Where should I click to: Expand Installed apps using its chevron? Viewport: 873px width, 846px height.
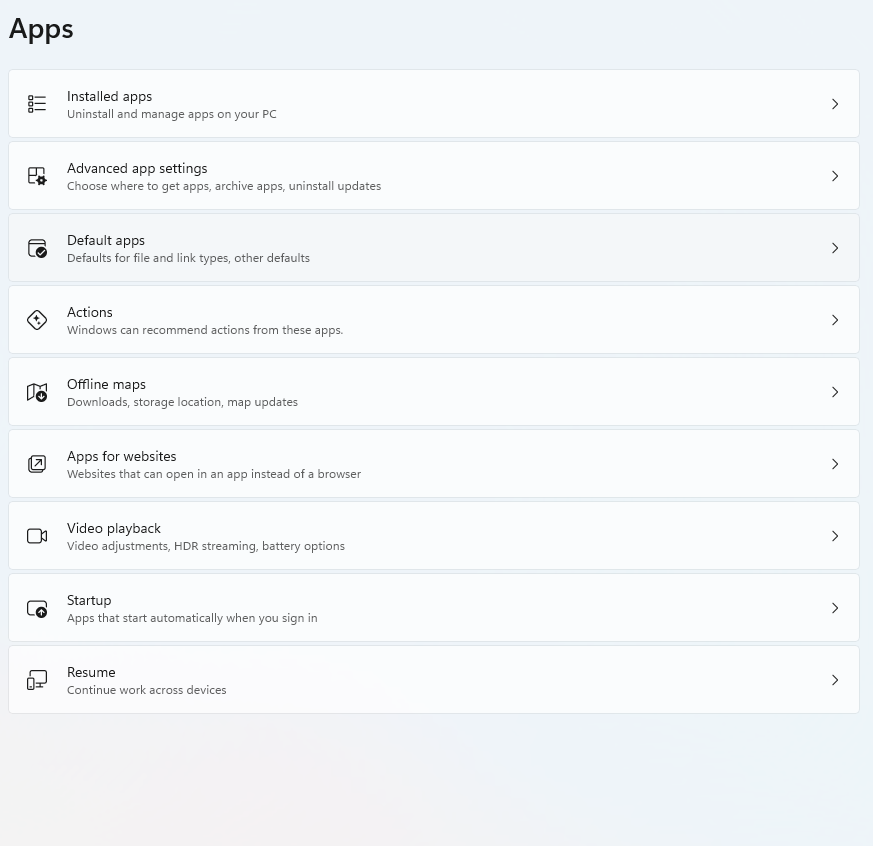[835, 104]
